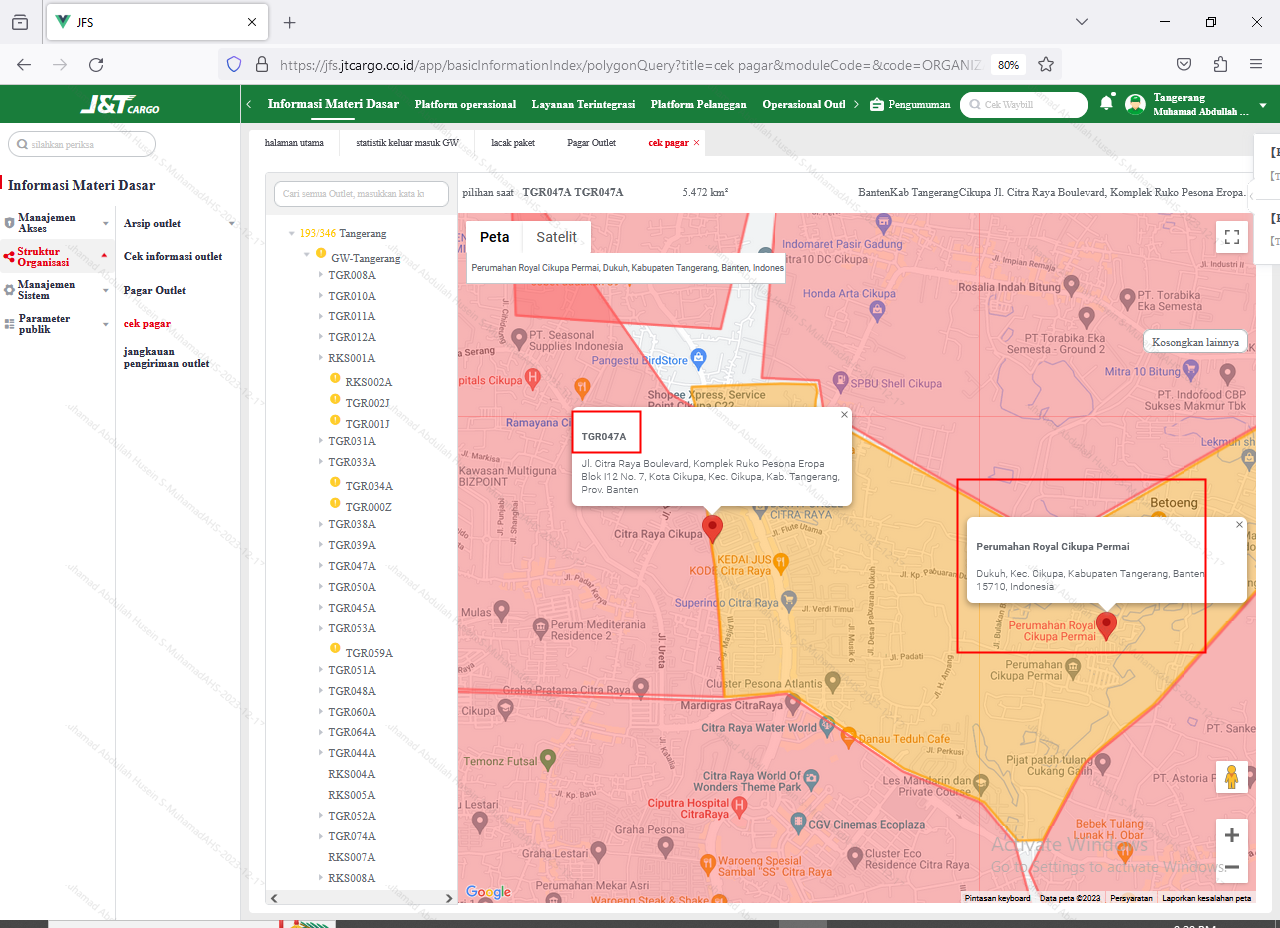1280x928 pixels.
Task: Close the TGR047A info popup
Action: [843, 414]
